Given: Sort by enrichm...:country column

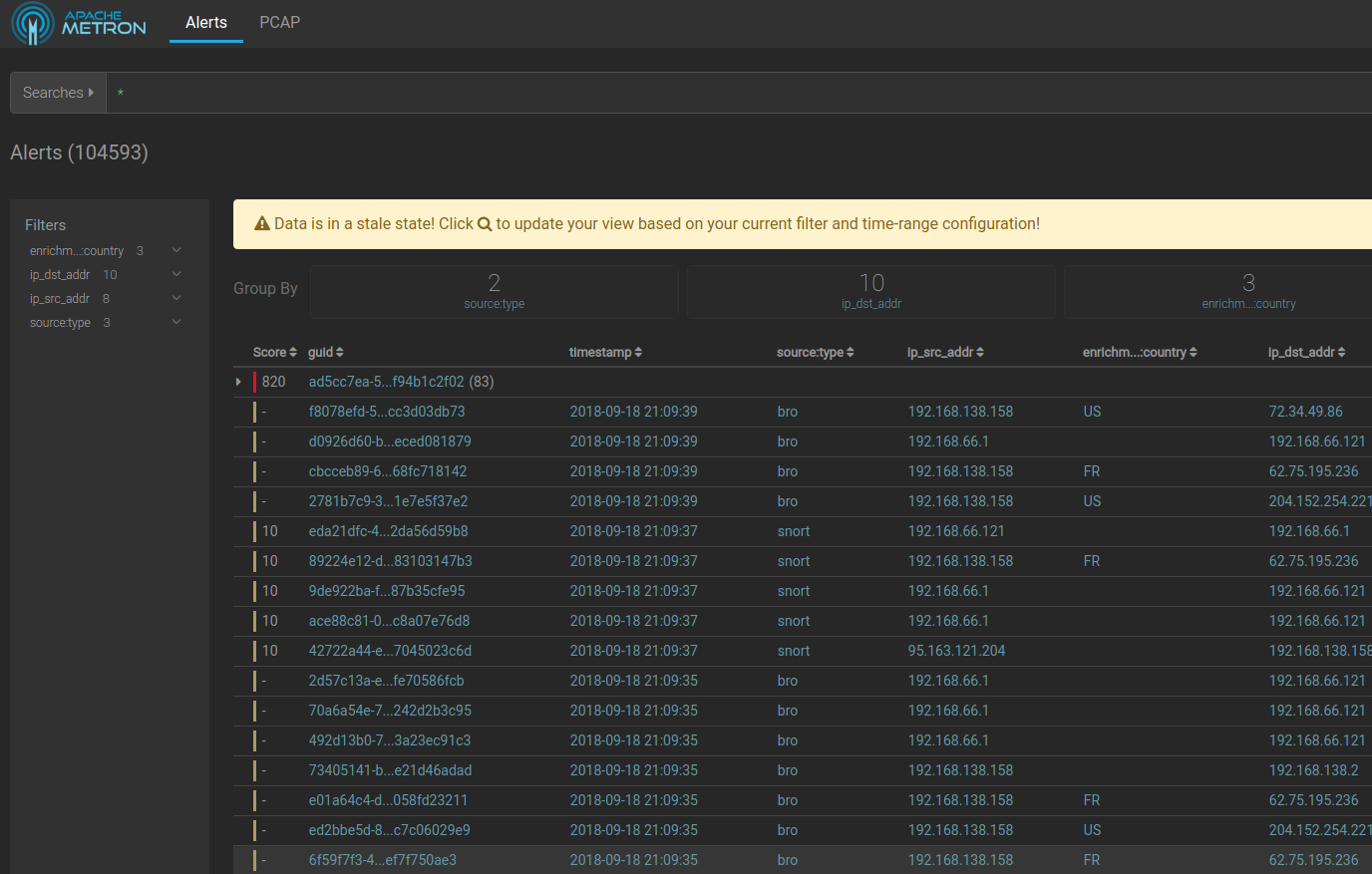Looking at the screenshot, I should [x=1141, y=353].
